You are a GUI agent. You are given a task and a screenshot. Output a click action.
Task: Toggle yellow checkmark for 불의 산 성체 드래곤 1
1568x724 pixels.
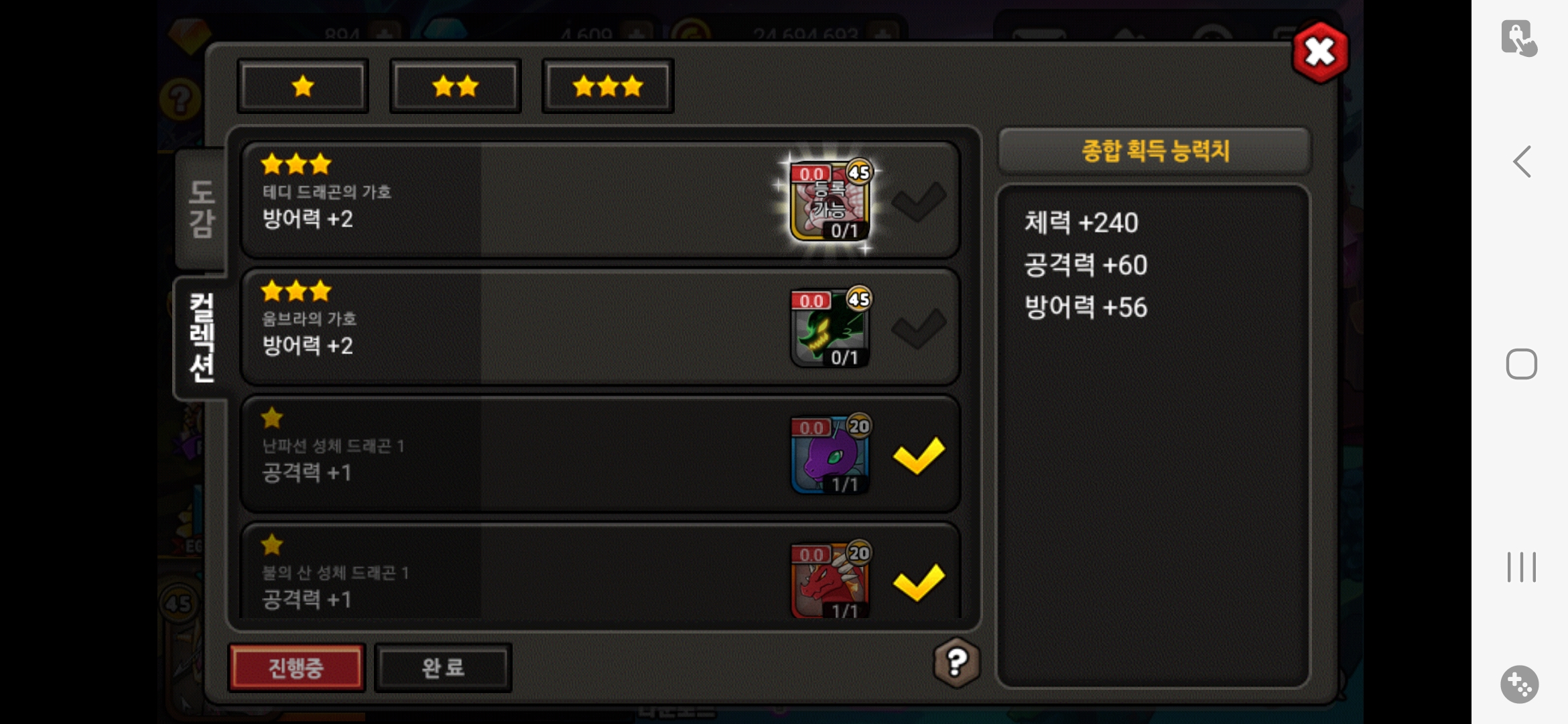919,582
